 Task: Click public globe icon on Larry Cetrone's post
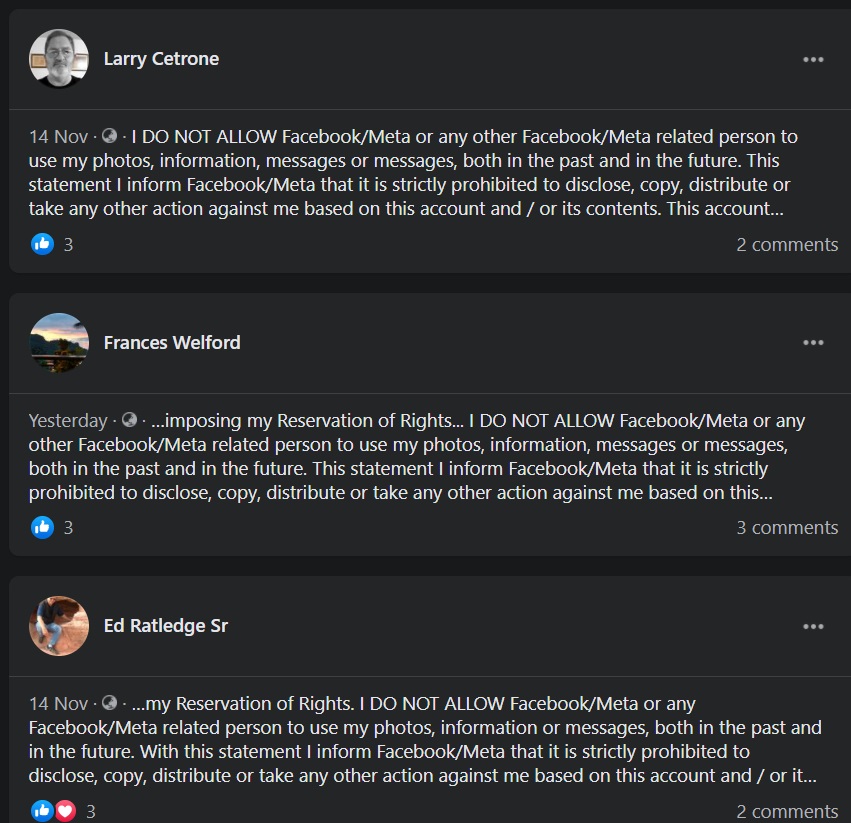point(110,137)
